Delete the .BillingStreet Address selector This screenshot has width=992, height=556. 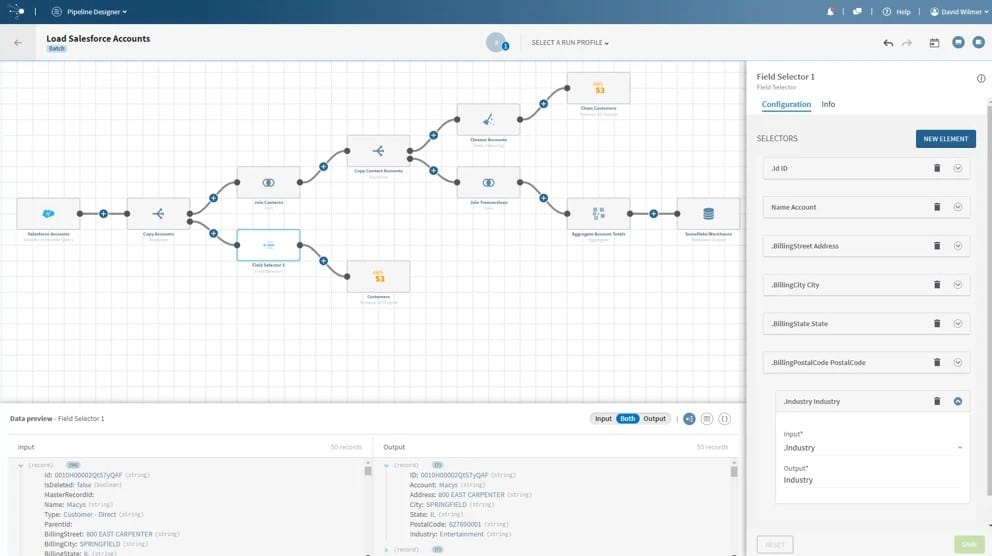tap(937, 245)
